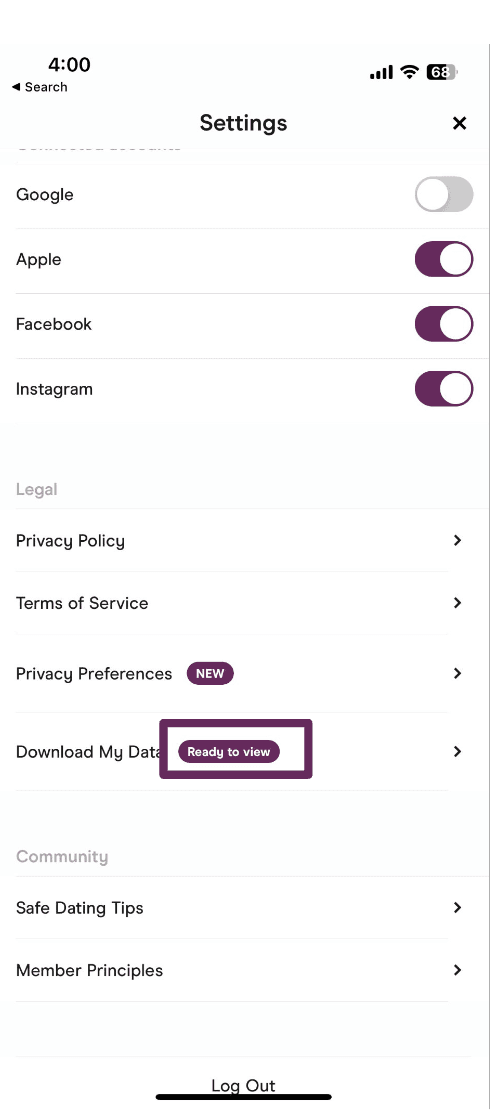The image size is (498, 1114).
Task: Enable the Google connected account switch
Action: pyautogui.click(x=444, y=195)
